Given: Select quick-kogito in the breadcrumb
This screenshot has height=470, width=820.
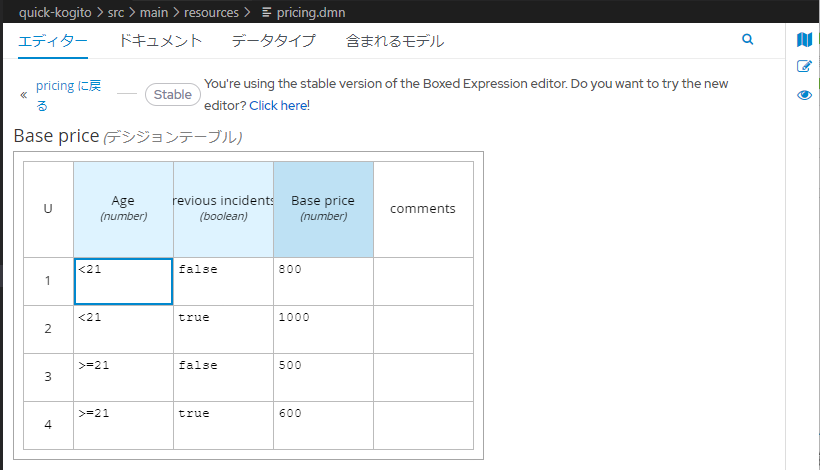Looking at the screenshot, I should tap(55, 12).
